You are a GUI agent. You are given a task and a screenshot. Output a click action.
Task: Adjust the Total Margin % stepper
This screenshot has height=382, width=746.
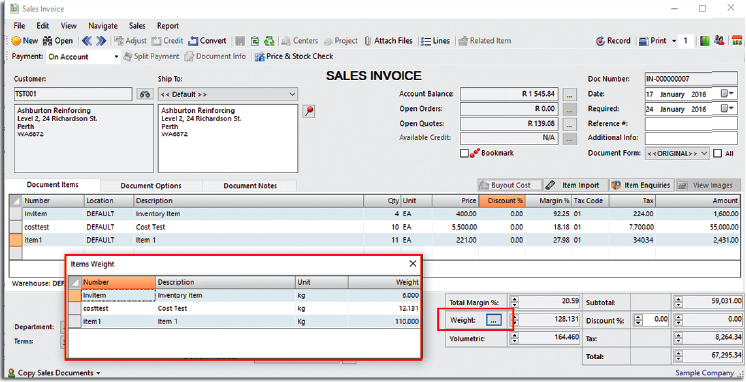(514, 302)
